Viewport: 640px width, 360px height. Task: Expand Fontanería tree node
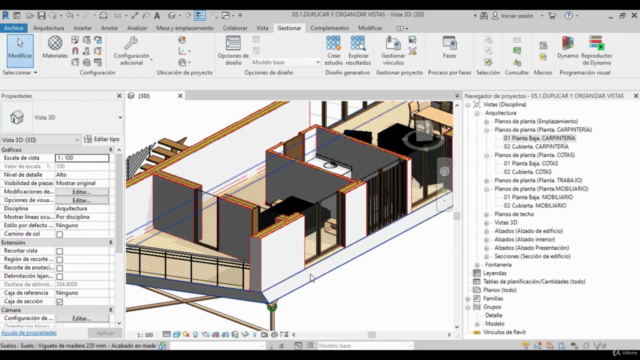[477, 265]
